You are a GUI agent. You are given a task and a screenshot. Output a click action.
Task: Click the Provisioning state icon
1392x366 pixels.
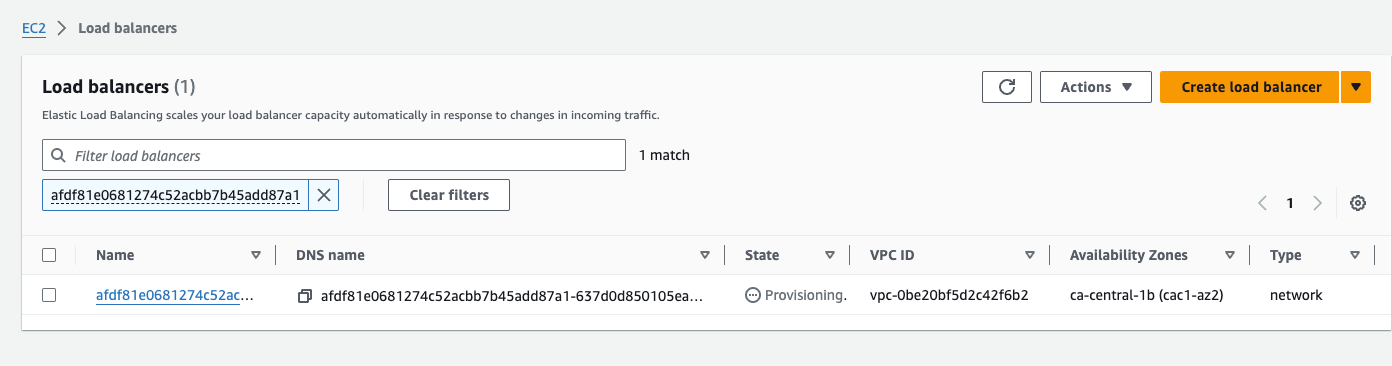pos(753,296)
